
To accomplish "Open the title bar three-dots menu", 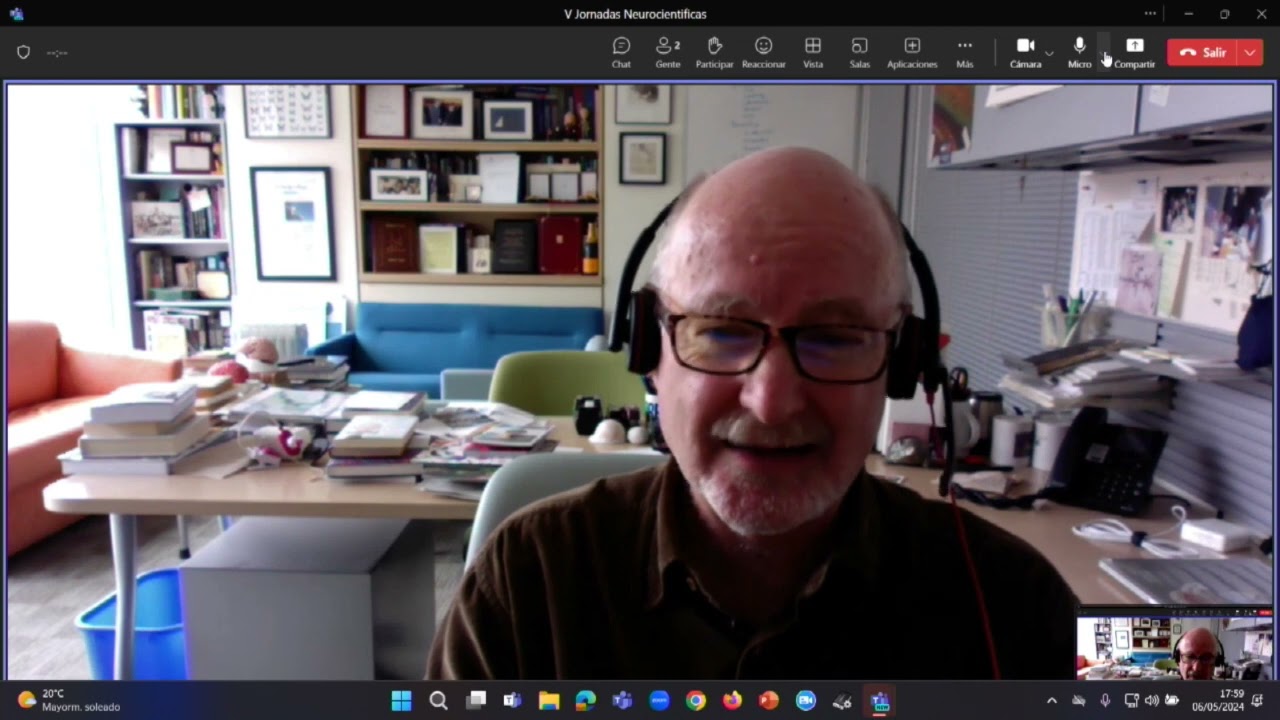I will (1150, 14).
